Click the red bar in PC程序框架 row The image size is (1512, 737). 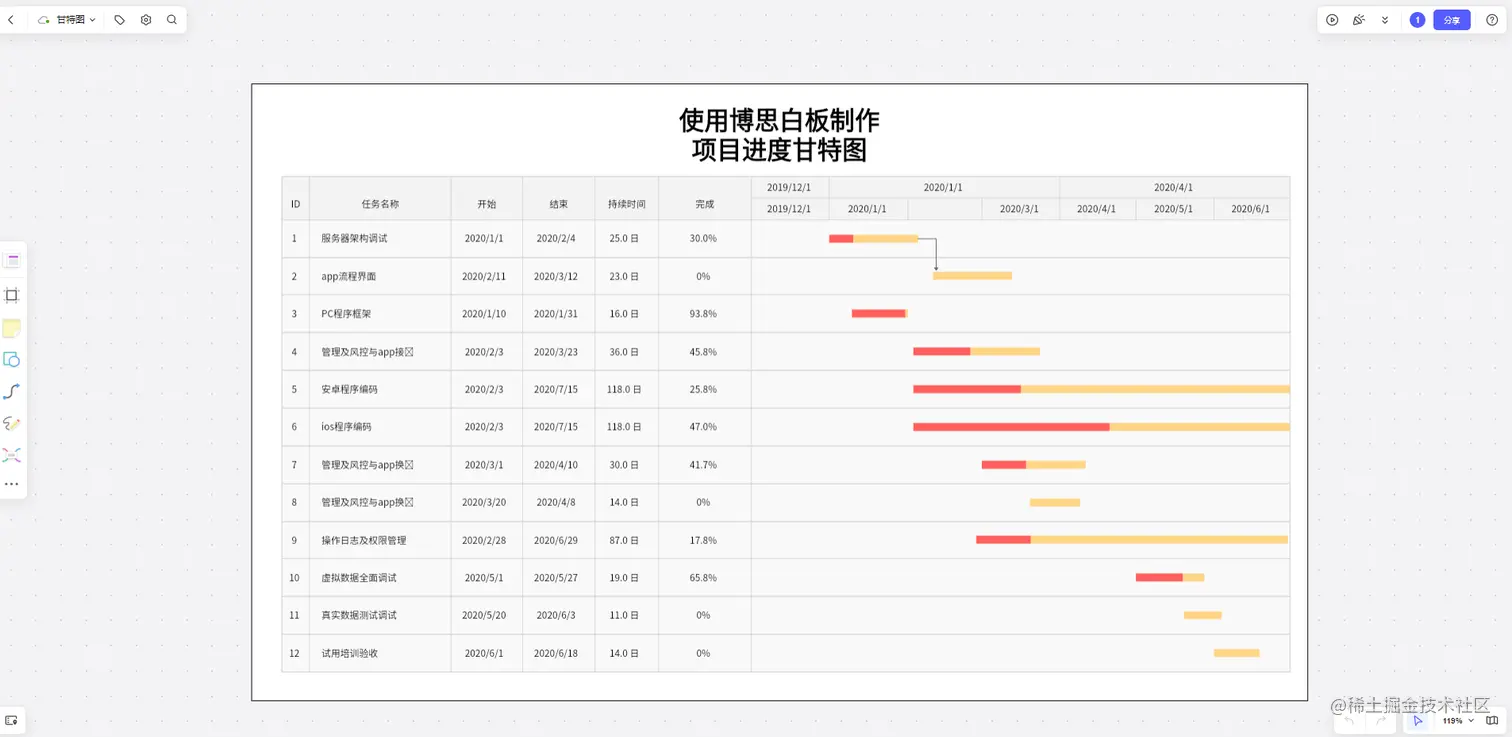878,313
